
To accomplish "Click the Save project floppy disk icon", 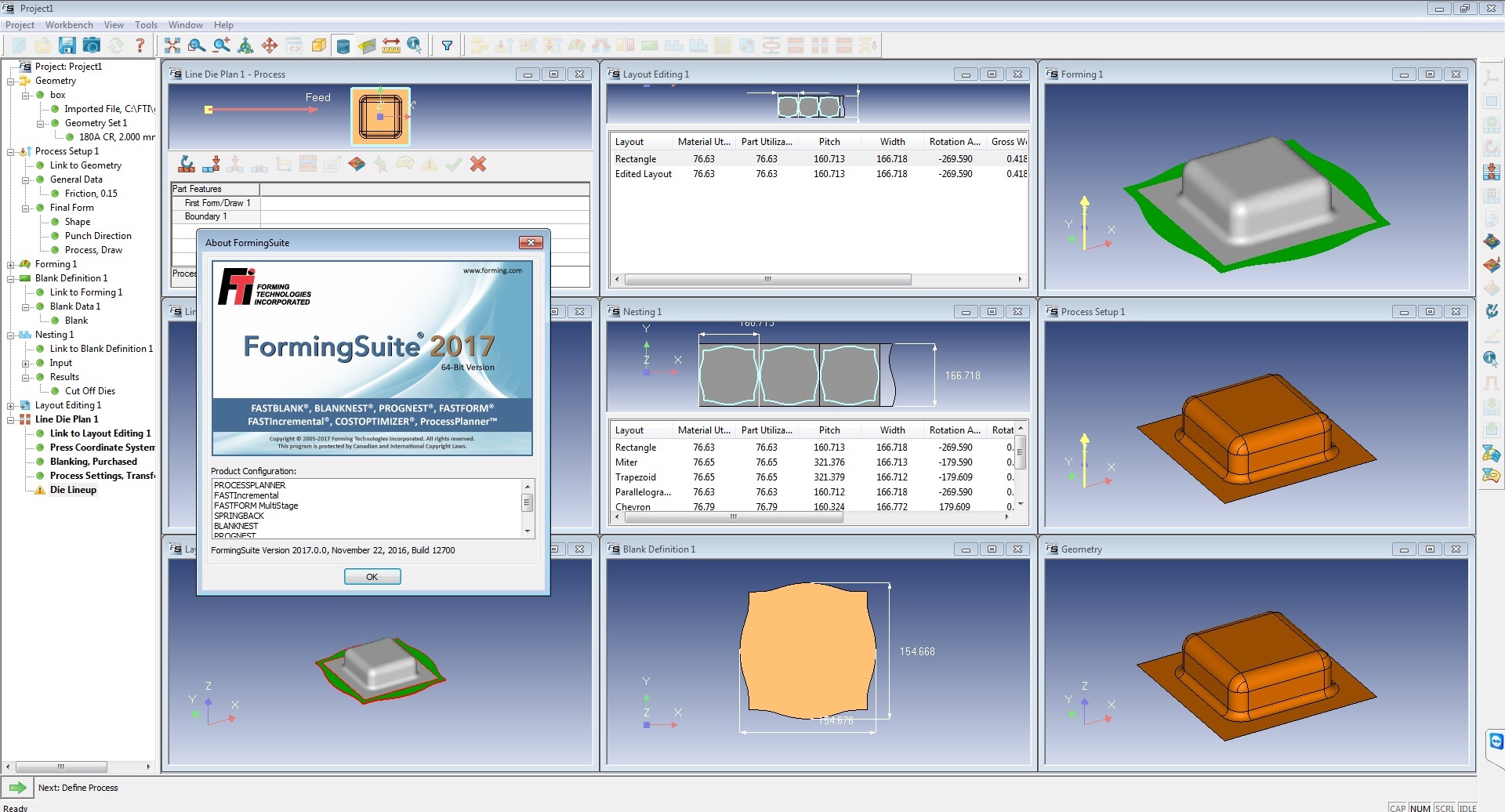I will coord(67,45).
